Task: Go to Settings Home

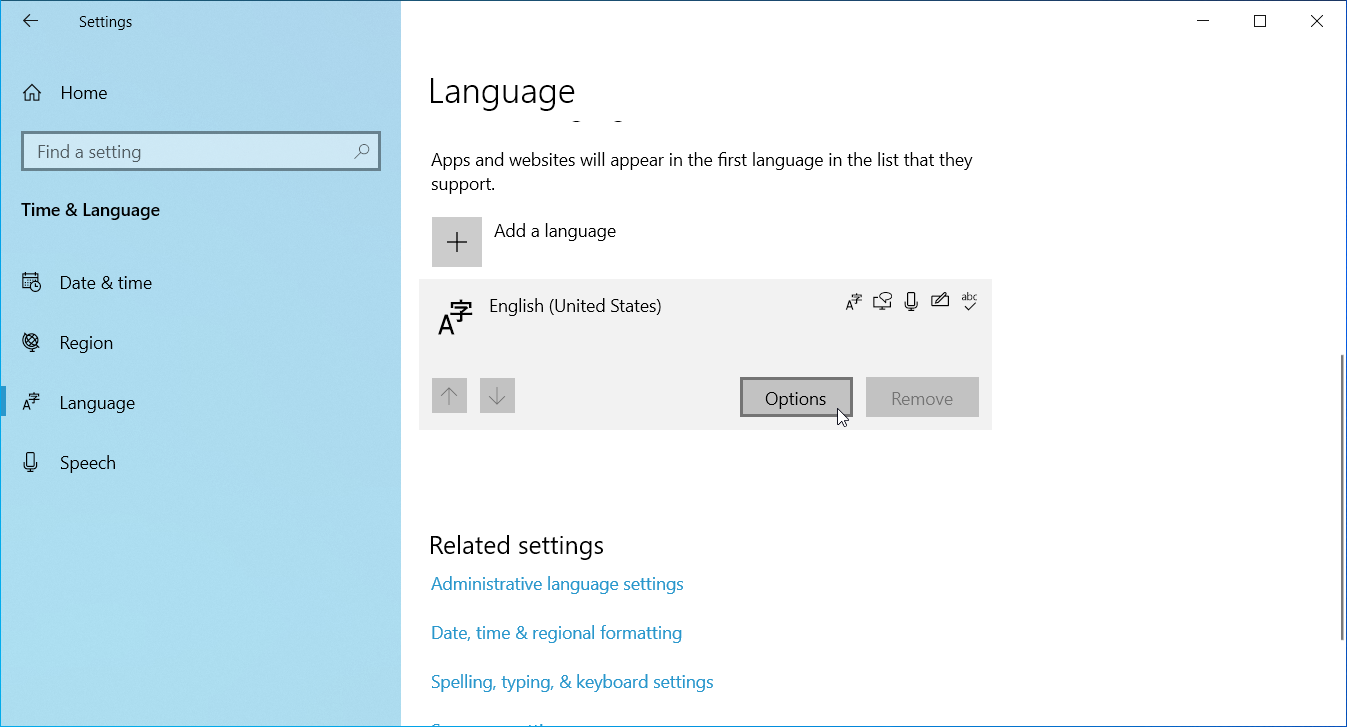Action: click(83, 93)
